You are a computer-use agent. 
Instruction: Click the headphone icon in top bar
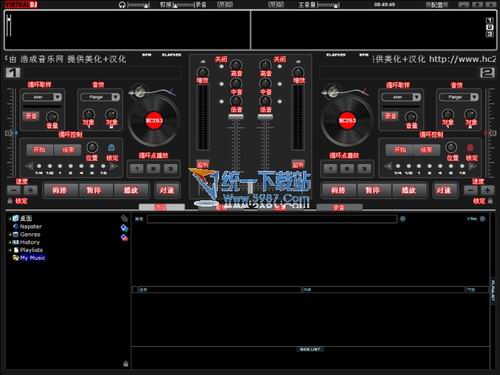122,5
